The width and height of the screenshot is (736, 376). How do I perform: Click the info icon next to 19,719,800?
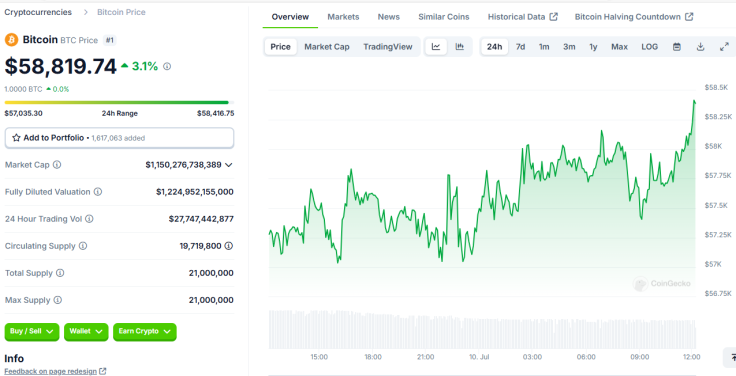click(229, 246)
